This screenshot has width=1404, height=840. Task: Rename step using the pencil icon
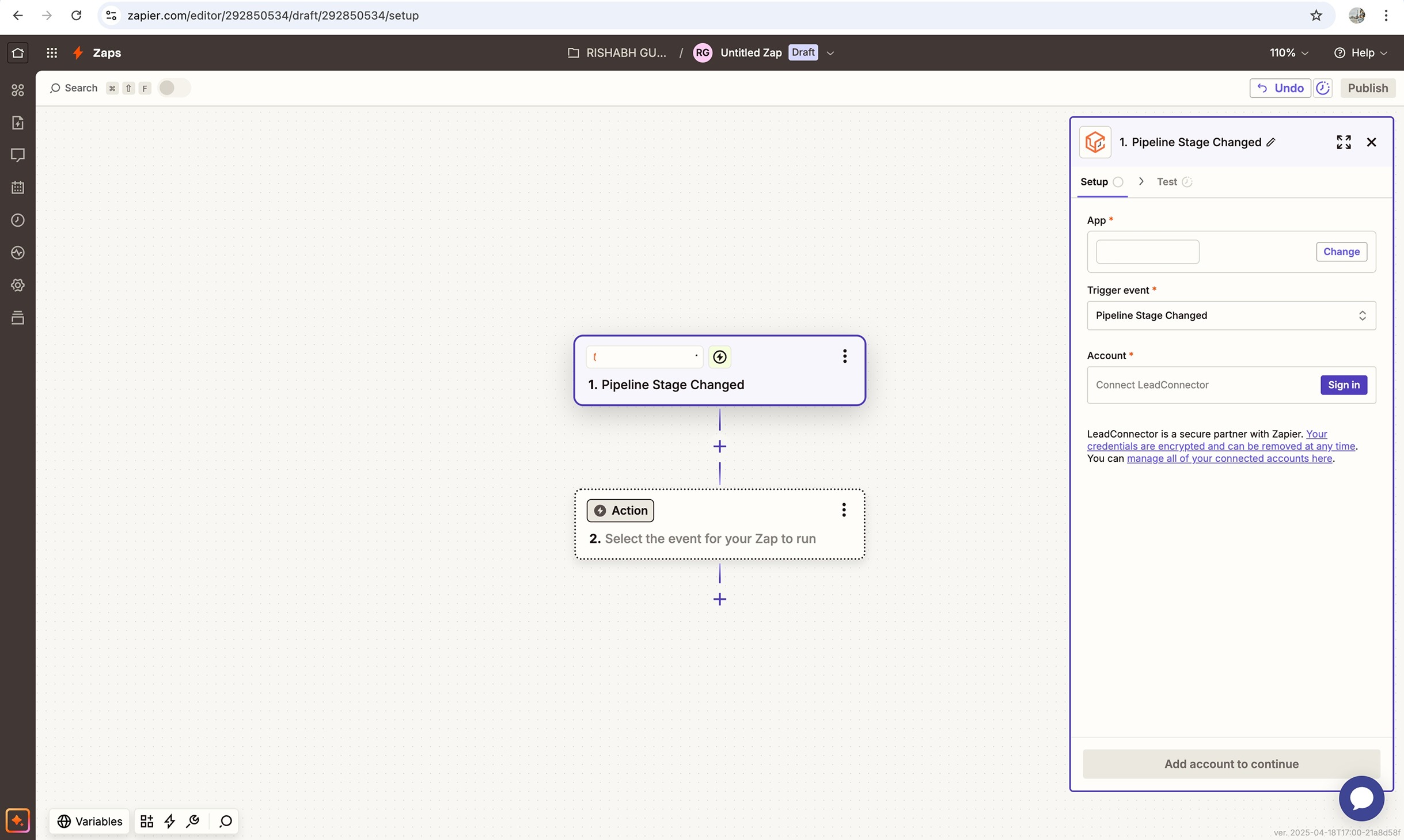tap(1271, 143)
